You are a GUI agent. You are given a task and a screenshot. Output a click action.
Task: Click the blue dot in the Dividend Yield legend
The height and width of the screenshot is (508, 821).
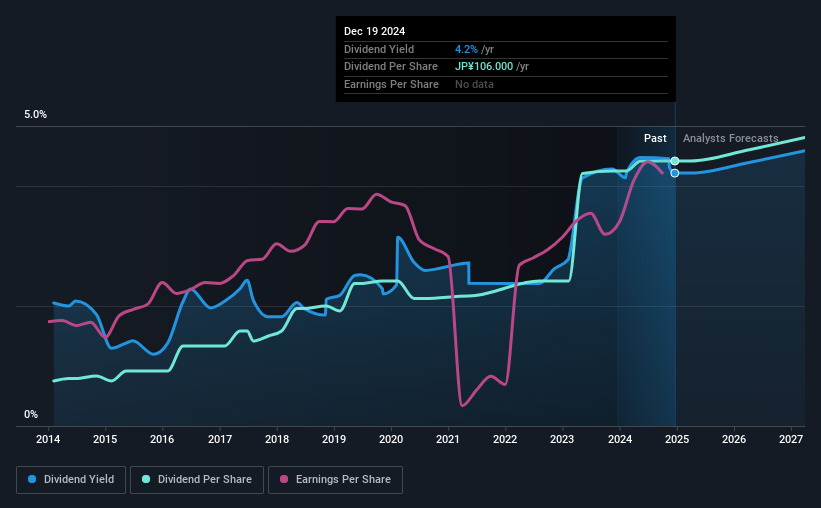click(x=32, y=480)
